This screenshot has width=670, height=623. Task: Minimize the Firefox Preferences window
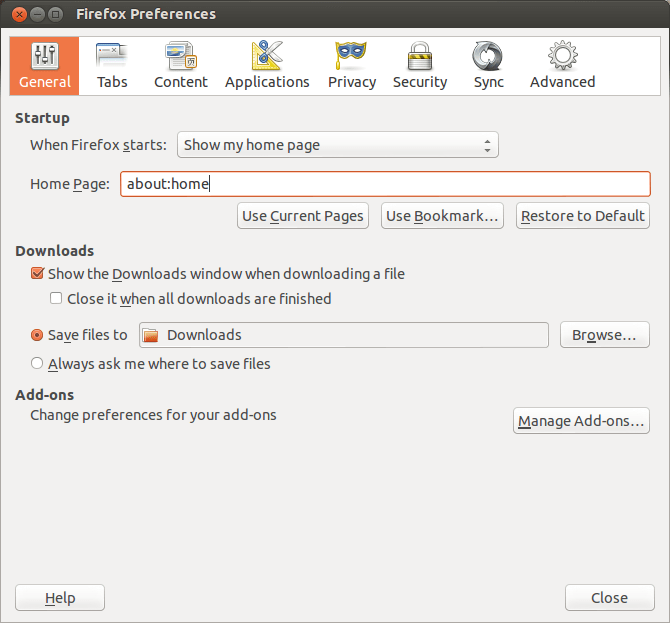[37, 14]
